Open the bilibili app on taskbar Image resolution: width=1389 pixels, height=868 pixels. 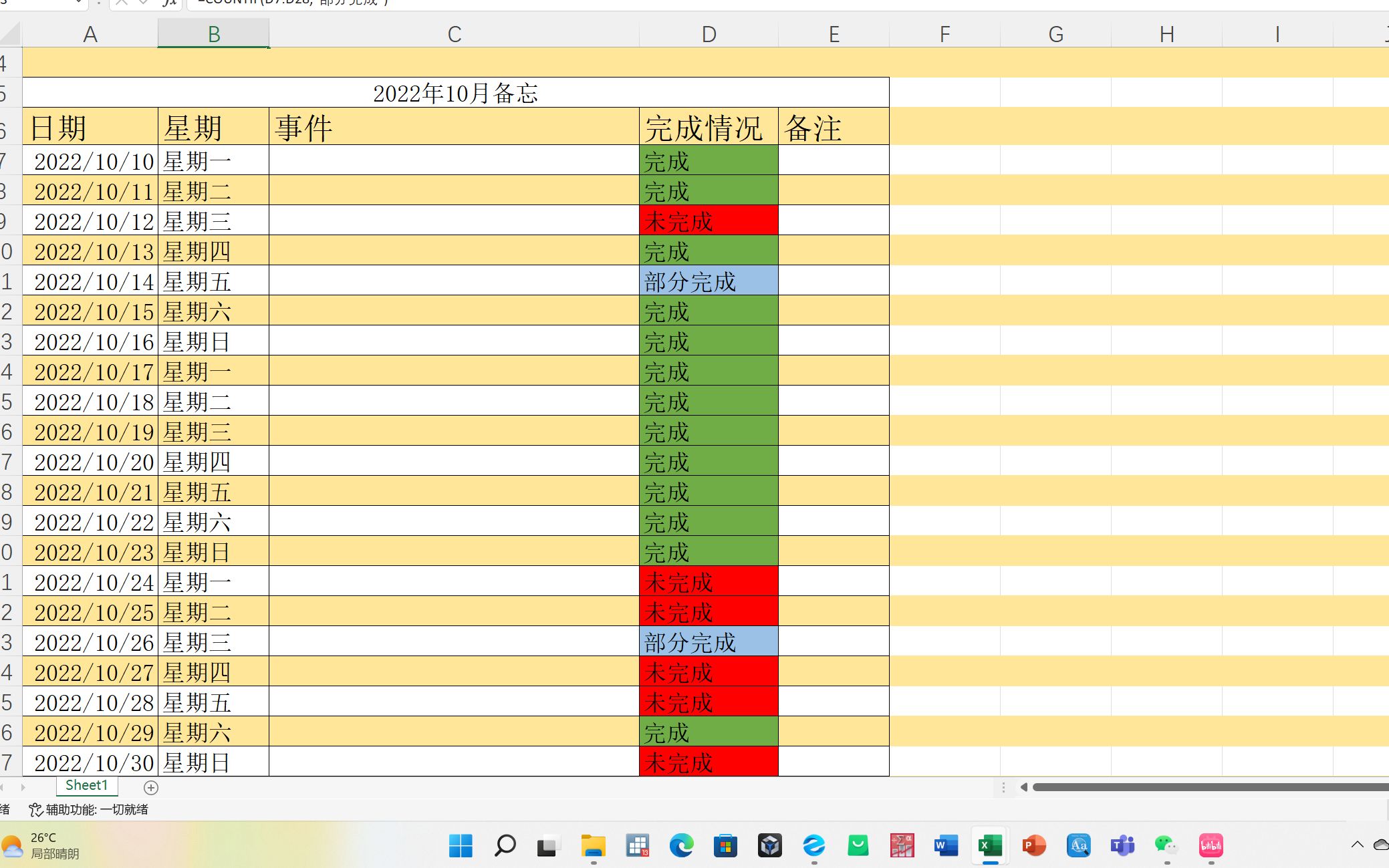pos(1211,845)
